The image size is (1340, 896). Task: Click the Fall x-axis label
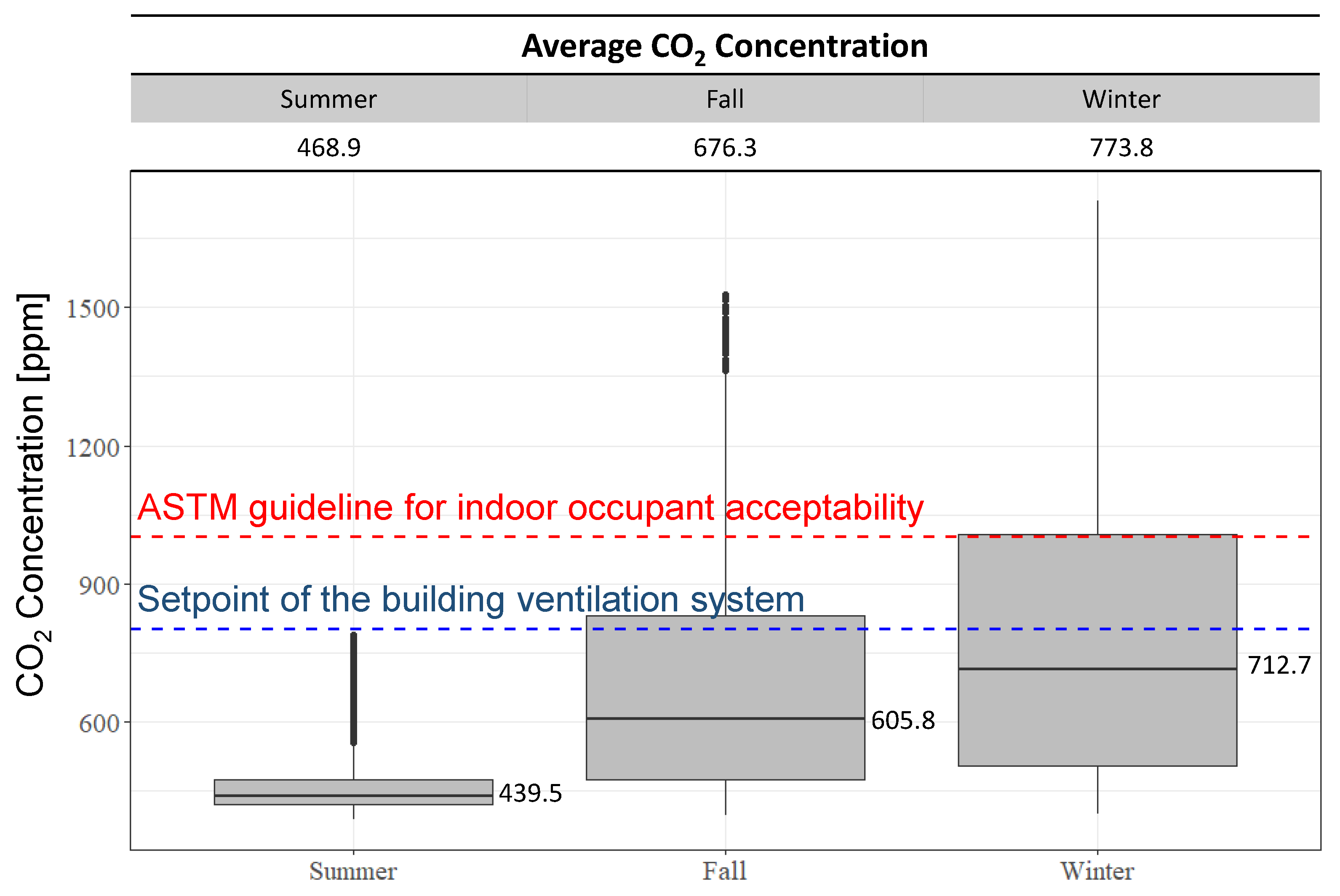tap(725, 872)
